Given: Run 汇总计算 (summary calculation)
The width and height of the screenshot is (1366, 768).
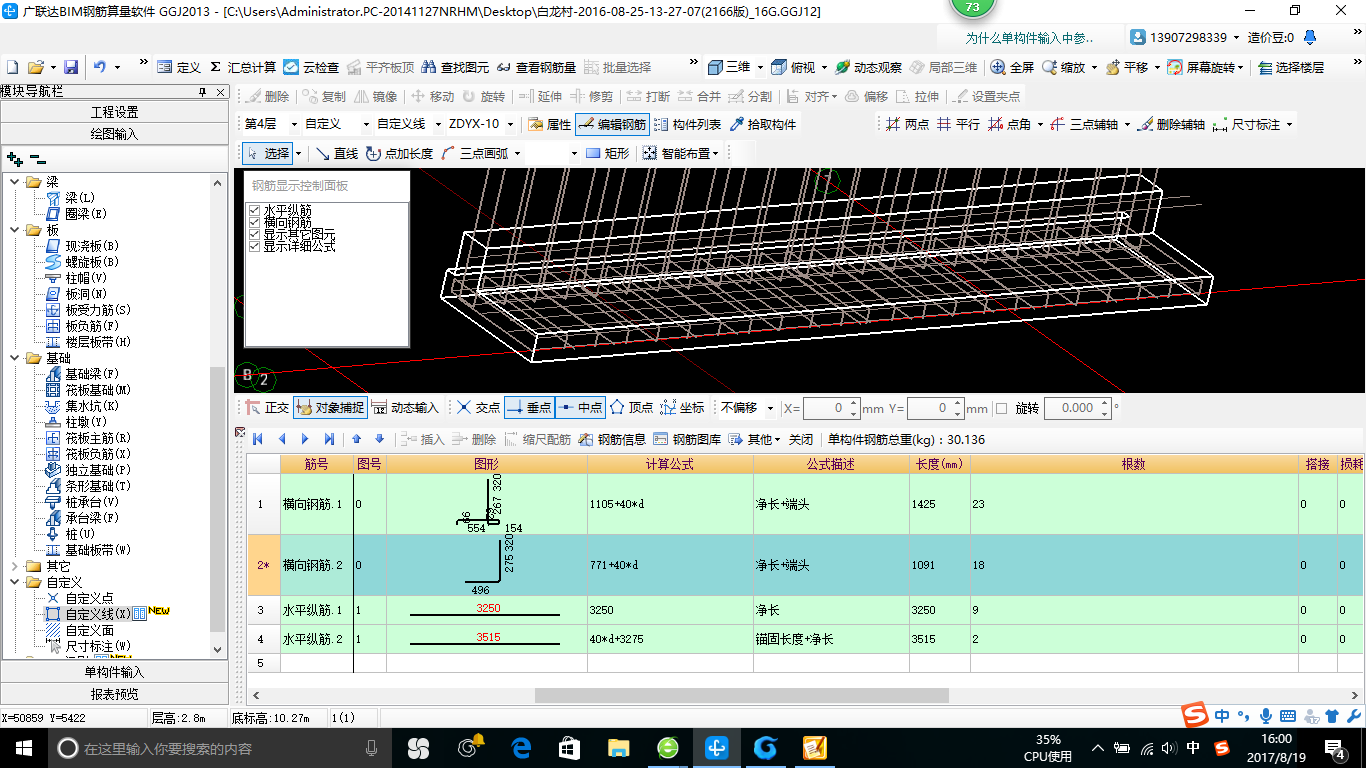Looking at the screenshot, I should point(243,67).
